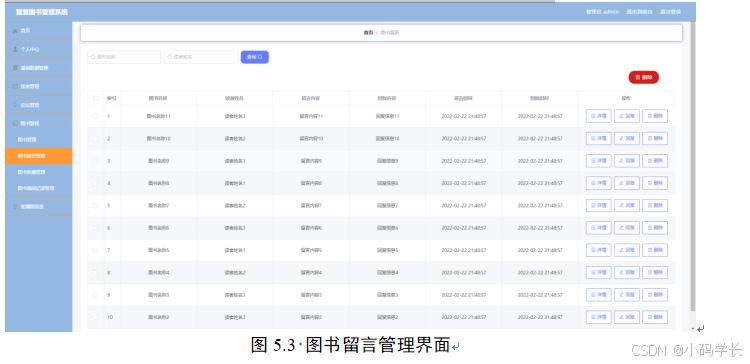
Task: Expand the 个人中心 personal center sidebar menu
Action: point(39,49)
